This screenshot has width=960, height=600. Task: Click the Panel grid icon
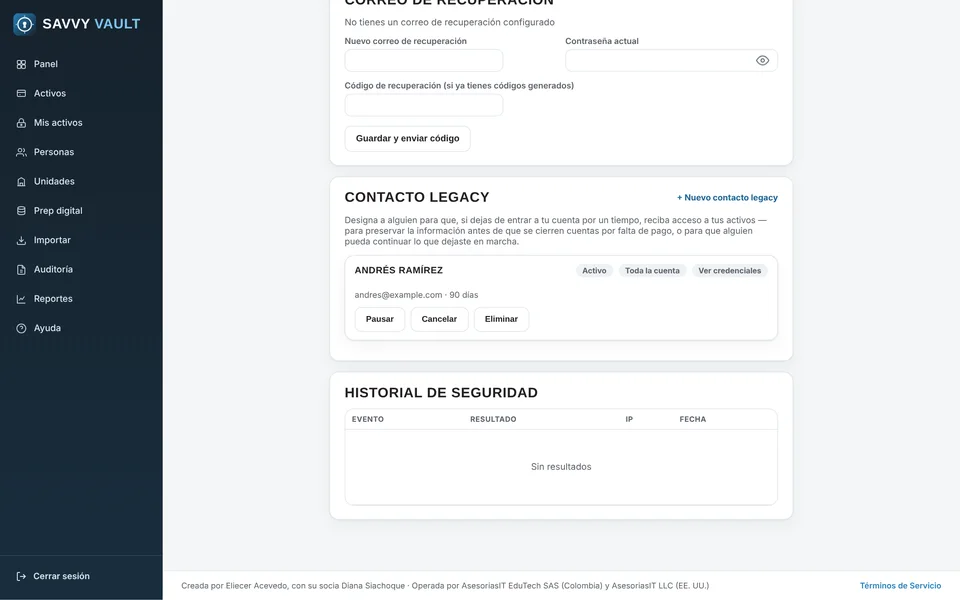[x=21, y=64]
